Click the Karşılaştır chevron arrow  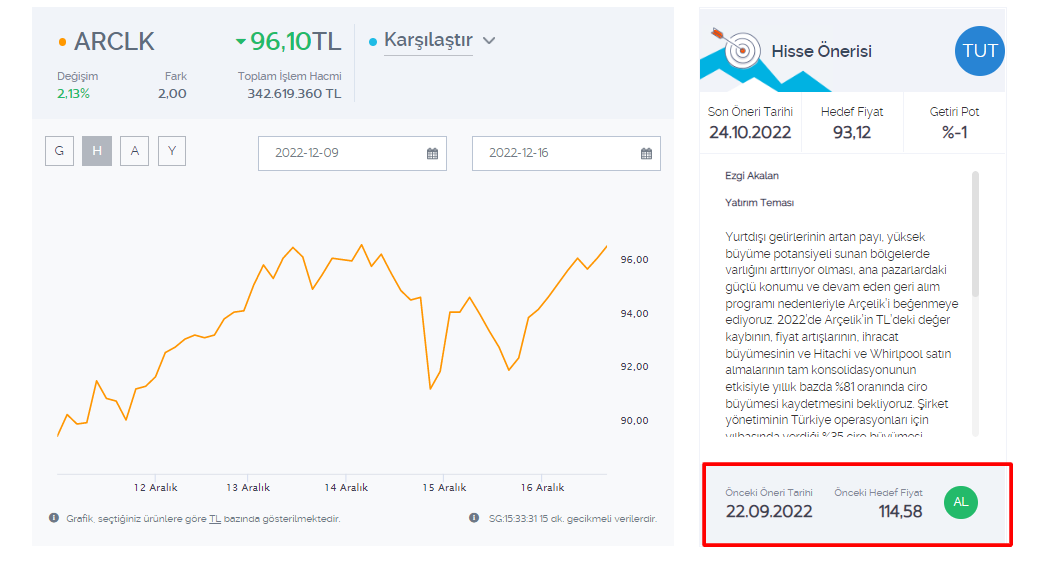[489, 41]
